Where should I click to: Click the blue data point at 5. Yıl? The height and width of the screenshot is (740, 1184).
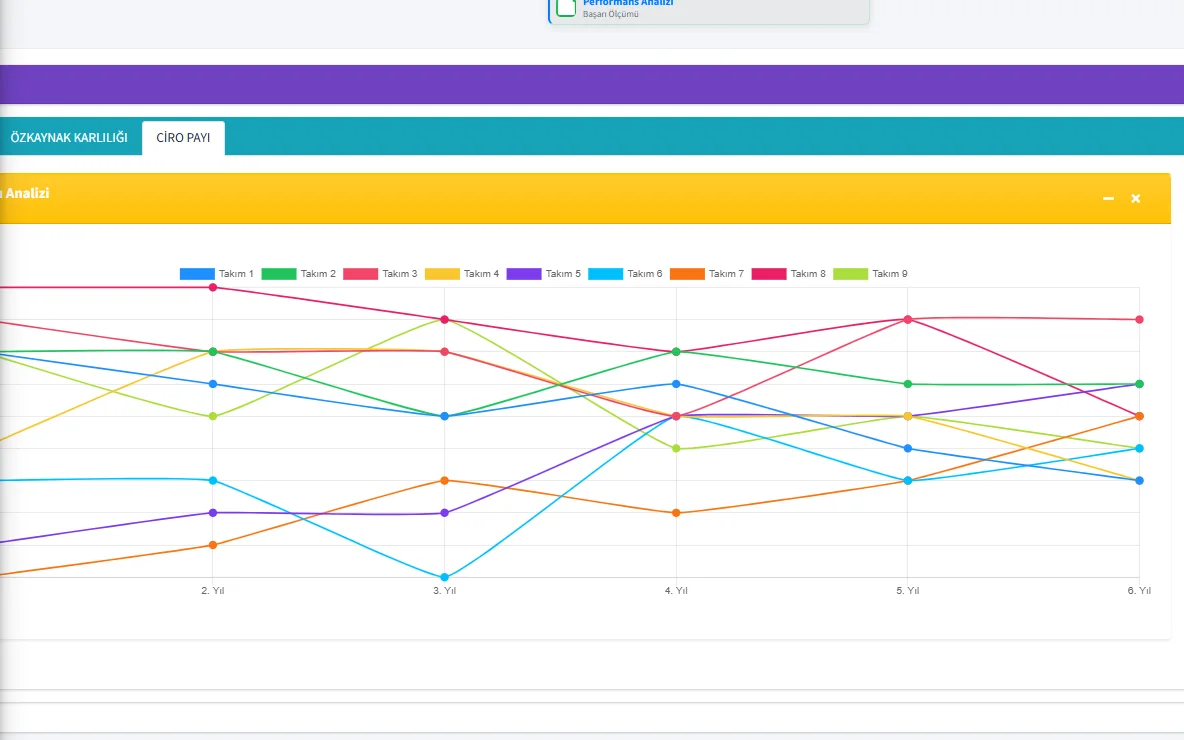pyautogui.click(x=908, y=449)
